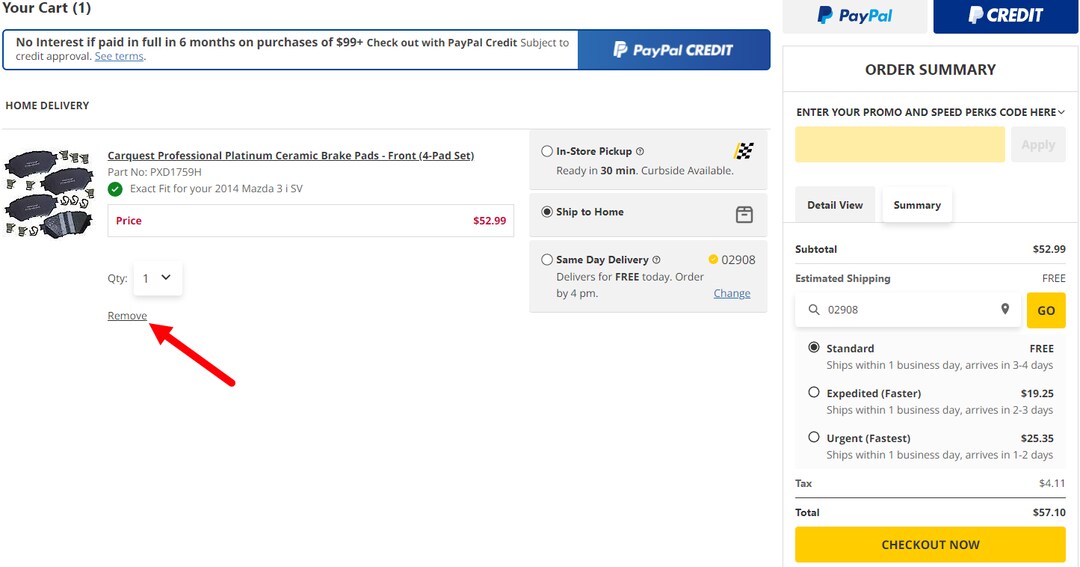1080x567 pixels.
Task: Switch to Detail View tab
Action: (x=835, y=205)
